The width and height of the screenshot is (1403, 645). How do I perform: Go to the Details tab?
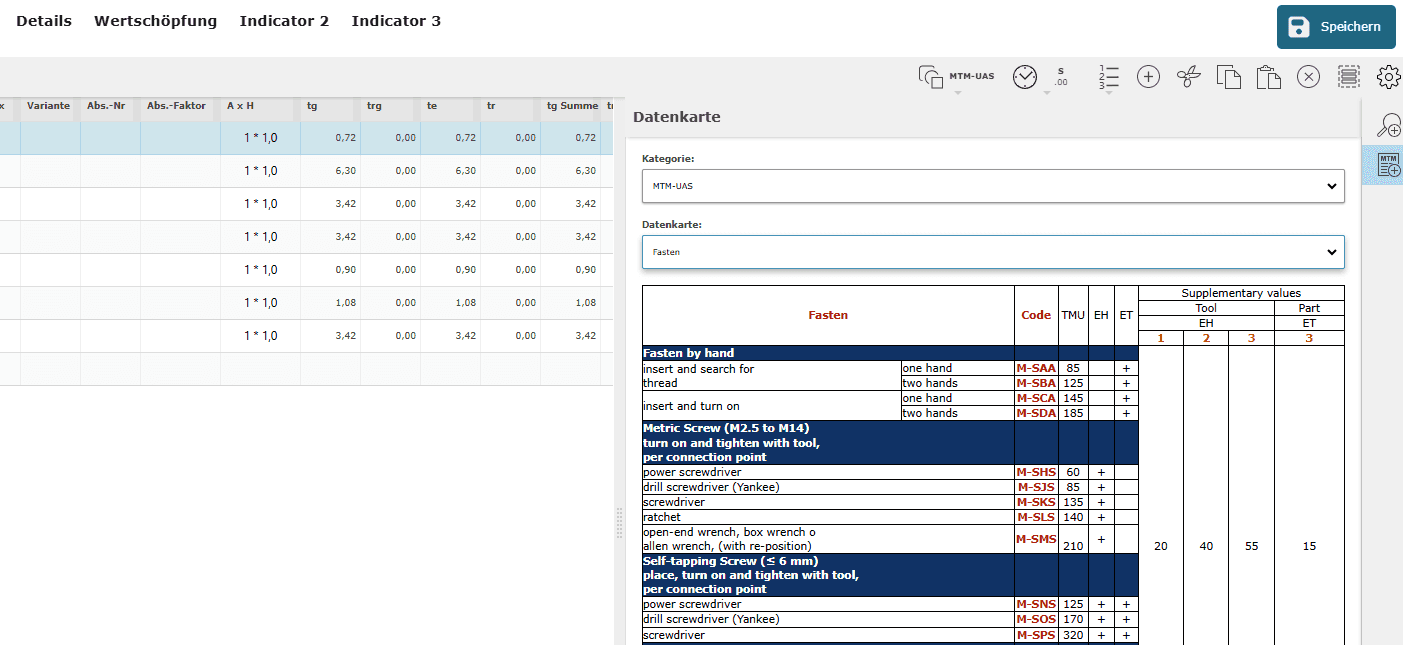click(44, 21)
